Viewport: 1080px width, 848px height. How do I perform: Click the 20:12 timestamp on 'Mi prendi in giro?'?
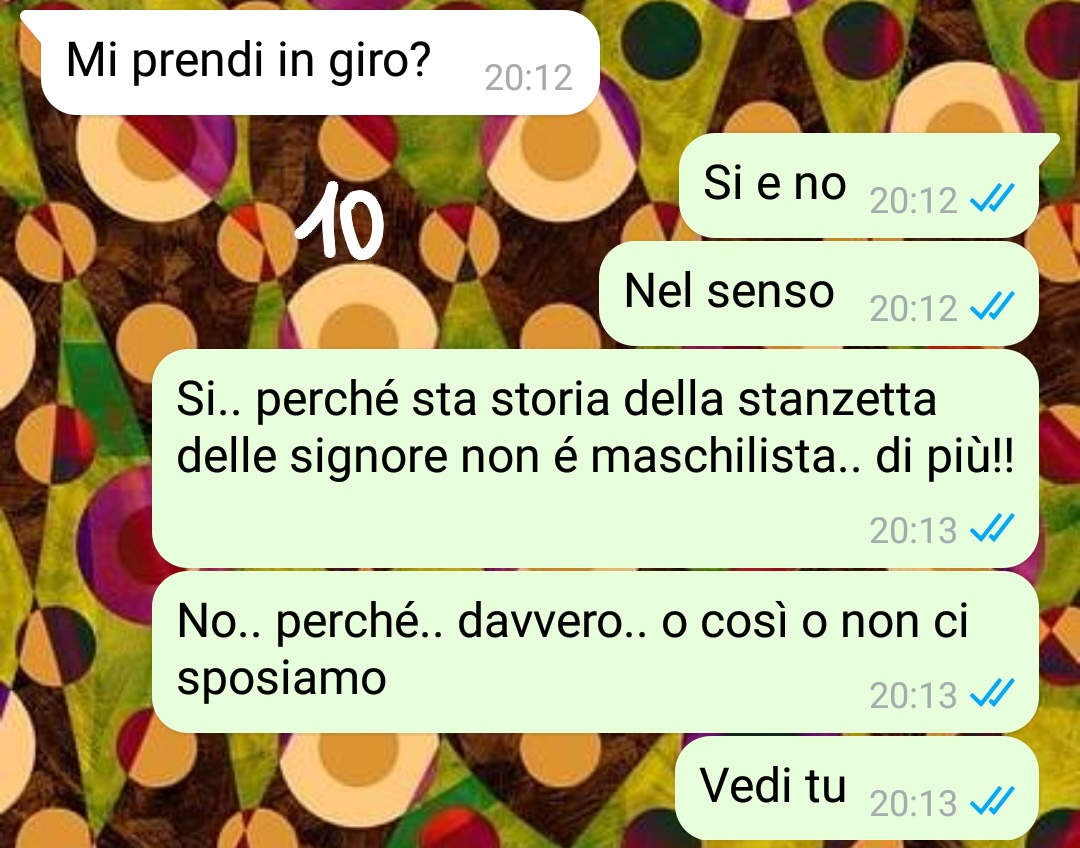pyautogui.click(x=528, y=77)
